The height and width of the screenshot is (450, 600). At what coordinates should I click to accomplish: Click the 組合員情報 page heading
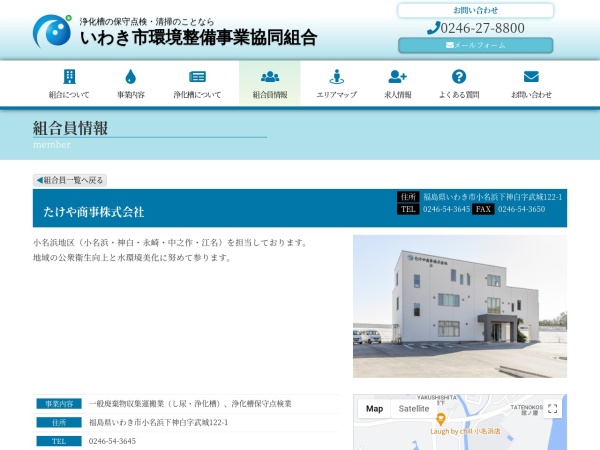[70, 128]
